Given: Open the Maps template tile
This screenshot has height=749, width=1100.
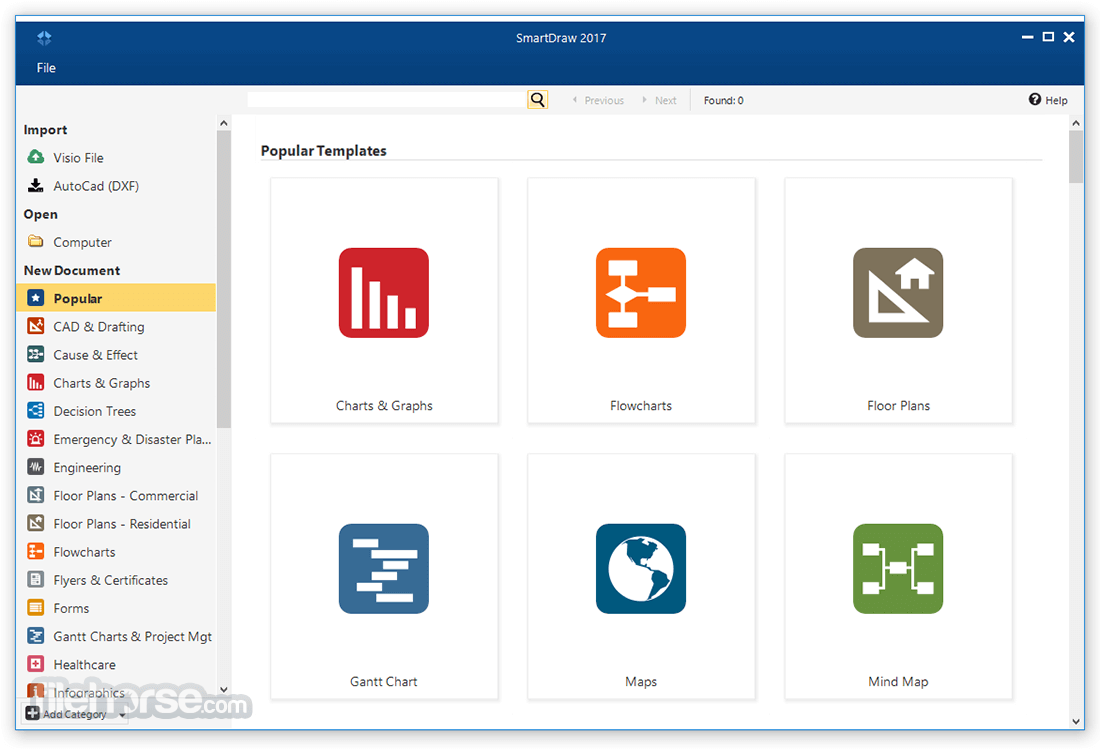Looking at the screenshot, I should (641, 576).
